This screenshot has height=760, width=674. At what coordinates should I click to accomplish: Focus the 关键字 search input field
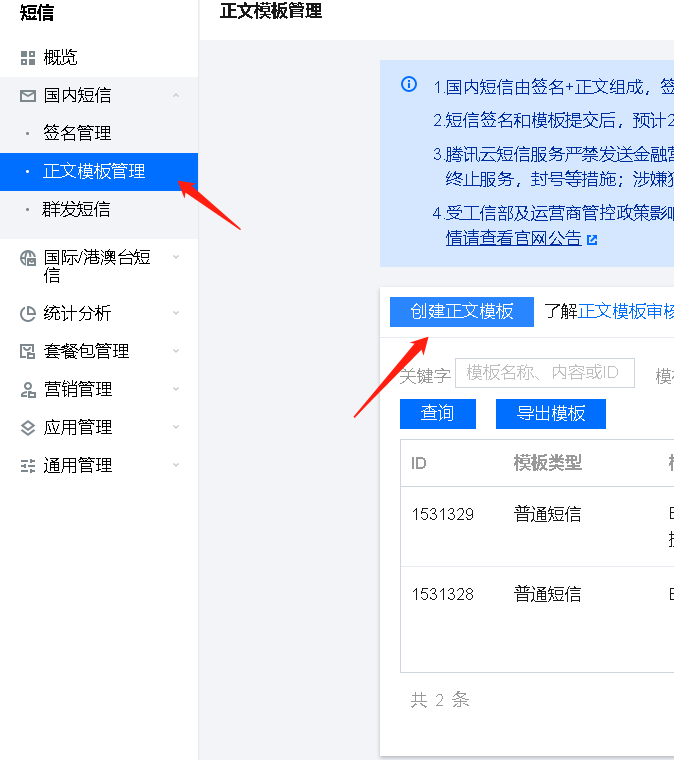coord(545,373)
